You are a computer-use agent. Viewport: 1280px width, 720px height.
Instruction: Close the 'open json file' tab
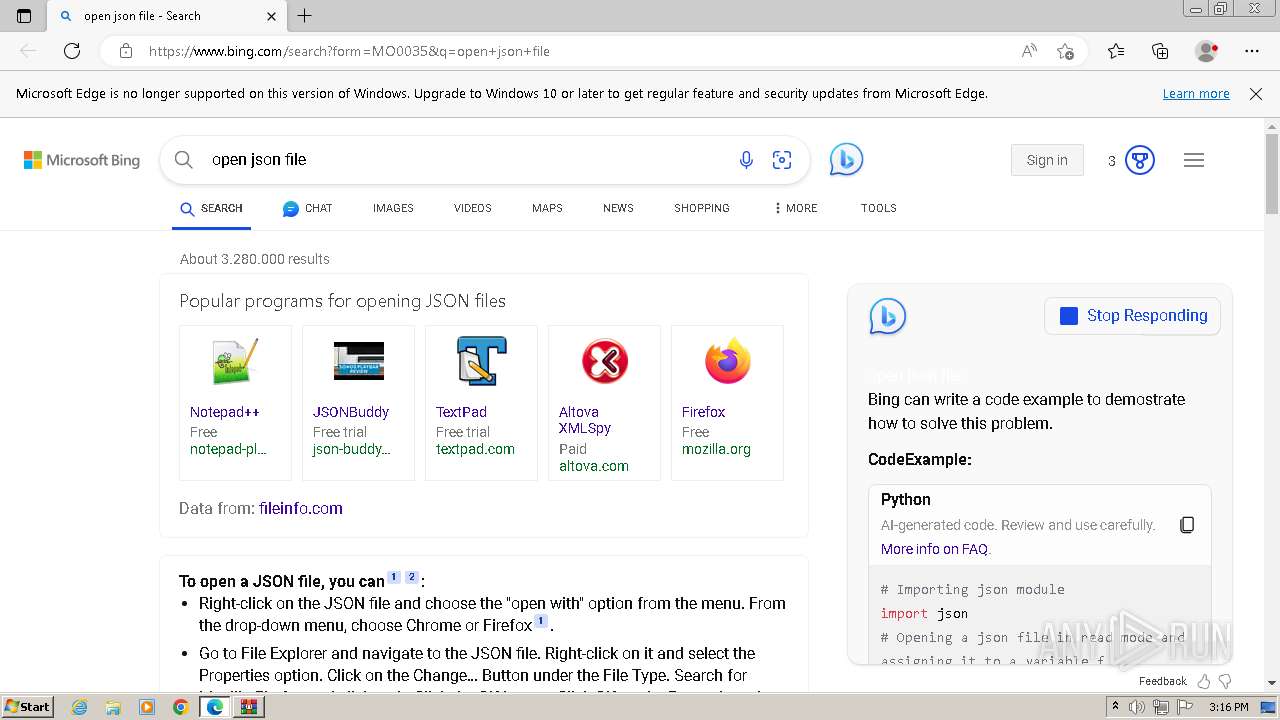coord(272,16)
